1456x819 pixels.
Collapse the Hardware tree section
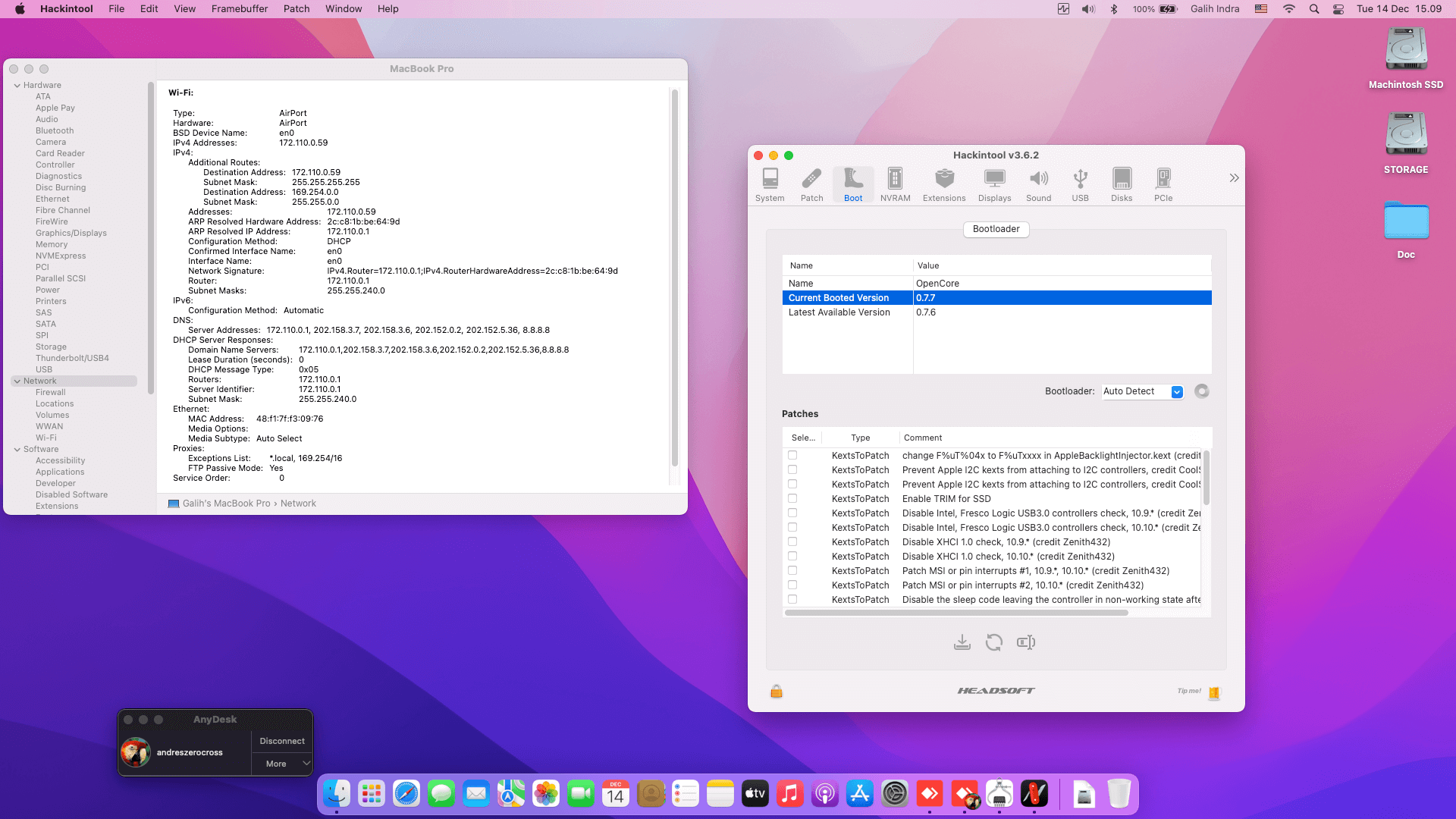pyautogui.click(x=17, y=86)
